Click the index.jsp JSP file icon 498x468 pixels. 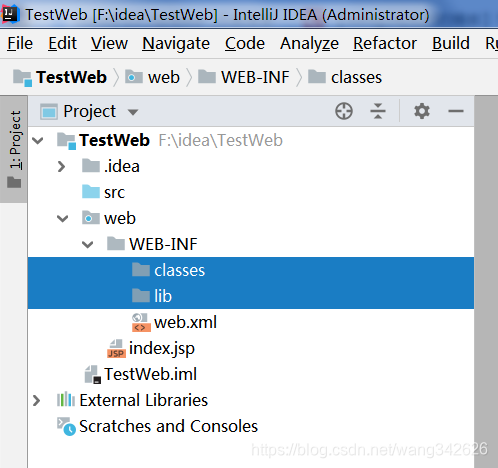[x=116, y=349]
